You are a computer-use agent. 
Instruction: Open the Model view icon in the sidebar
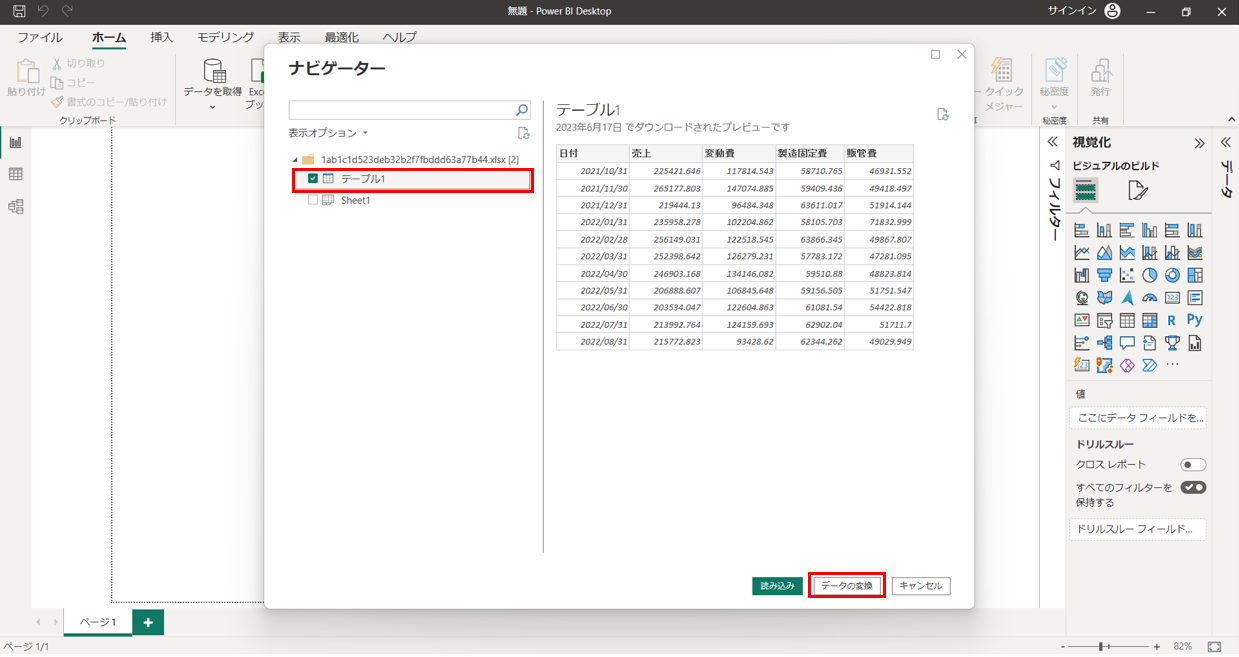click(16, 207)
